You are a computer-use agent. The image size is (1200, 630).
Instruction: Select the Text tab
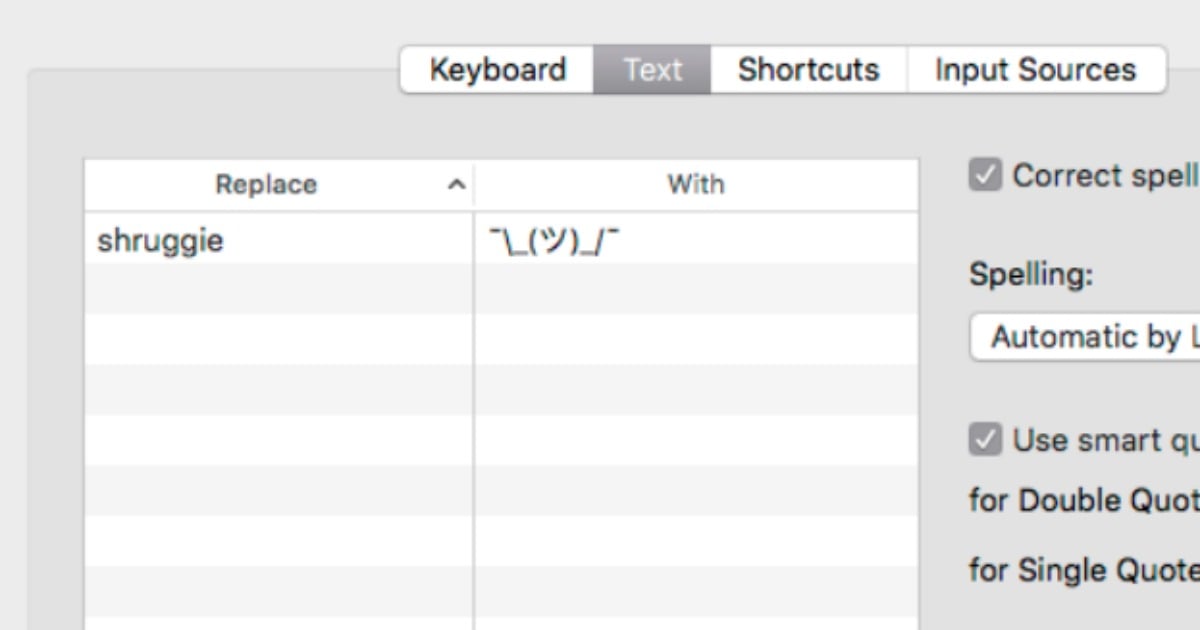(x=652, y=70)
